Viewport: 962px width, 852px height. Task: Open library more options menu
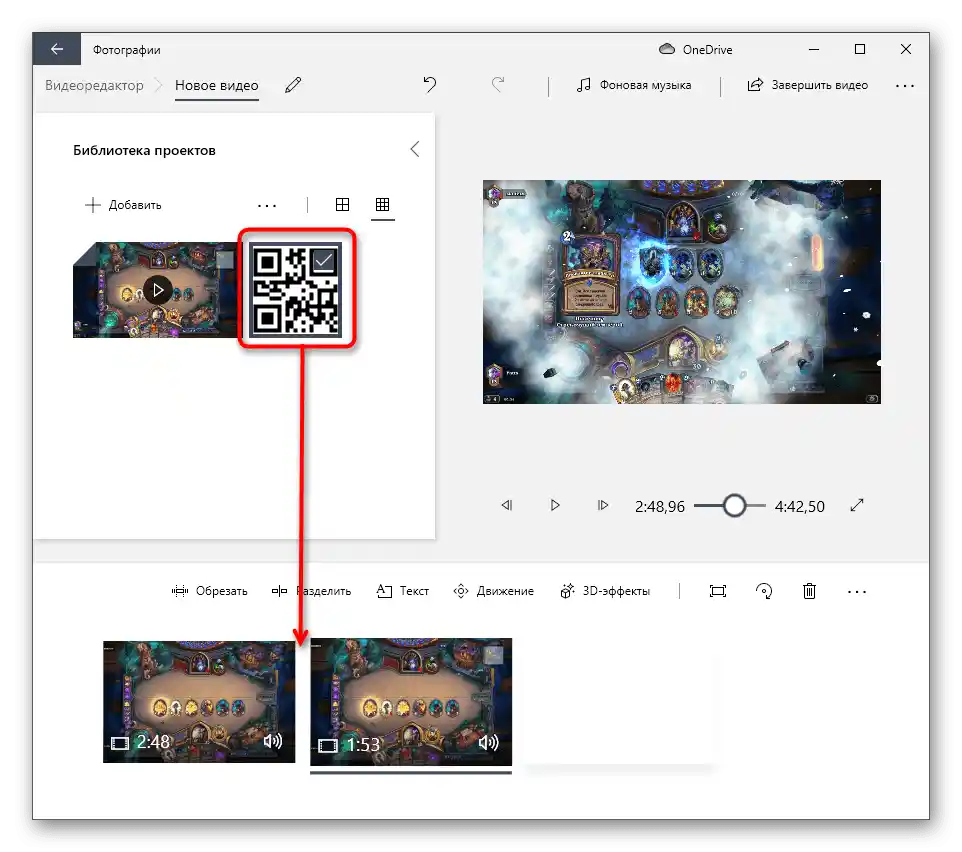[x=267, y=205]
